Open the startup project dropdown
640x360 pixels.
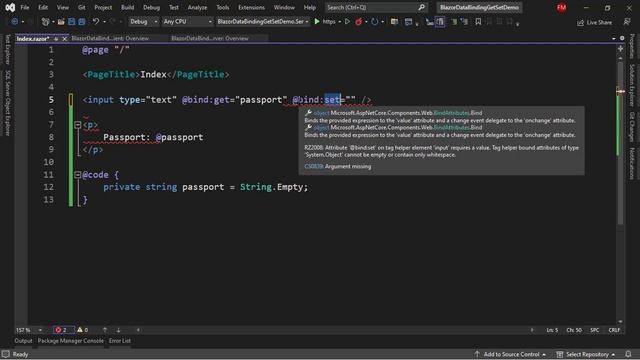tap(262, 22)
